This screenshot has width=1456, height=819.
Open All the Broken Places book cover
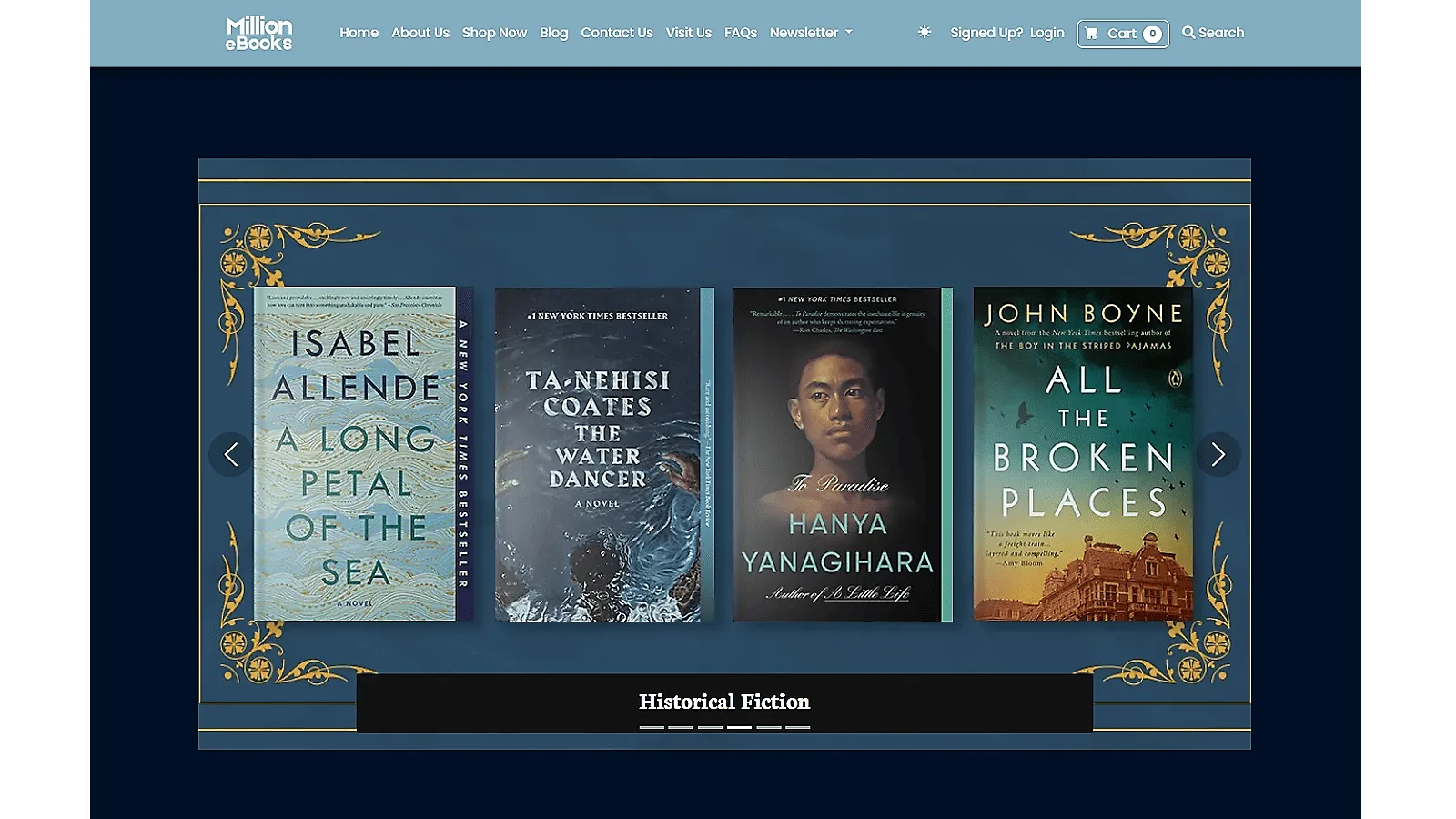[x=1083, y=454]
